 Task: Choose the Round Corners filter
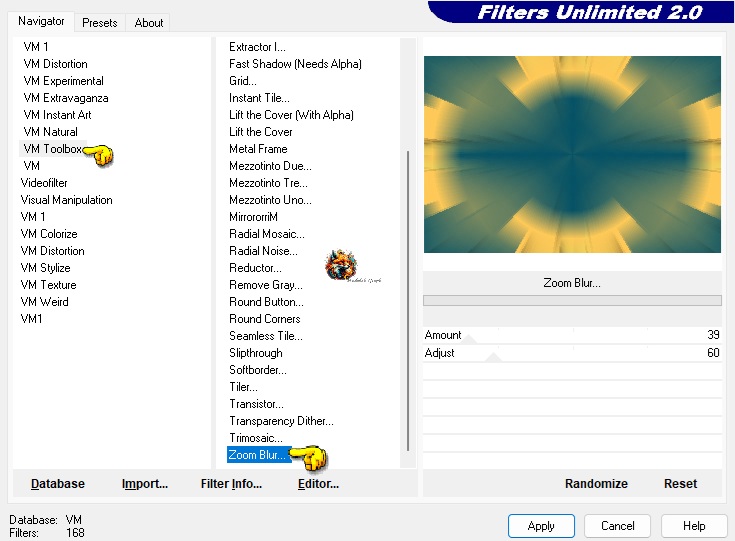tap(264, 319)
